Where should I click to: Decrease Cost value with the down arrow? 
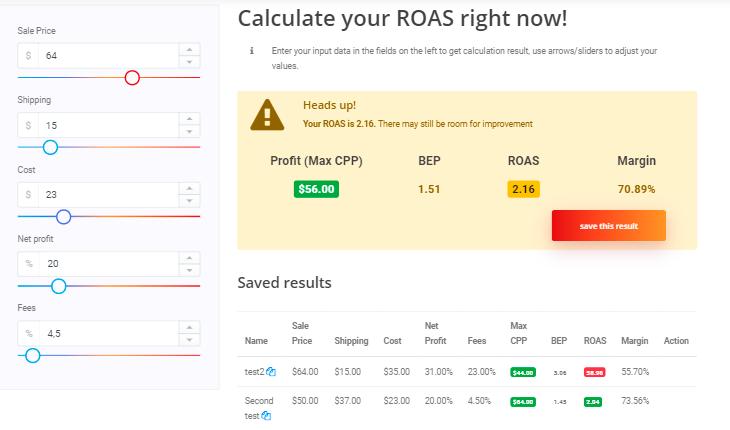point(189,201)
